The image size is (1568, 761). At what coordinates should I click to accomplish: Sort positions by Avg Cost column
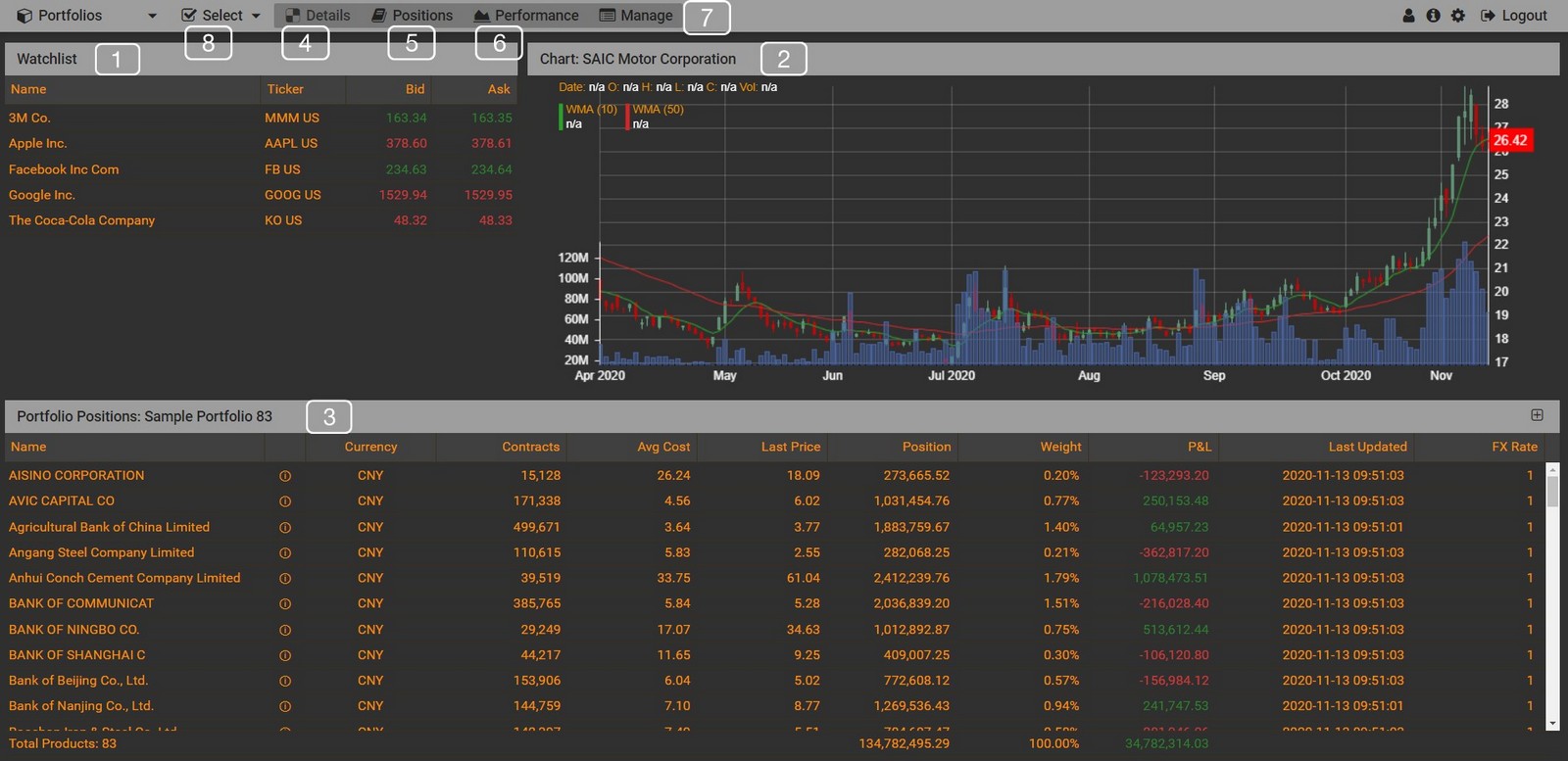(x=663, y=447)
